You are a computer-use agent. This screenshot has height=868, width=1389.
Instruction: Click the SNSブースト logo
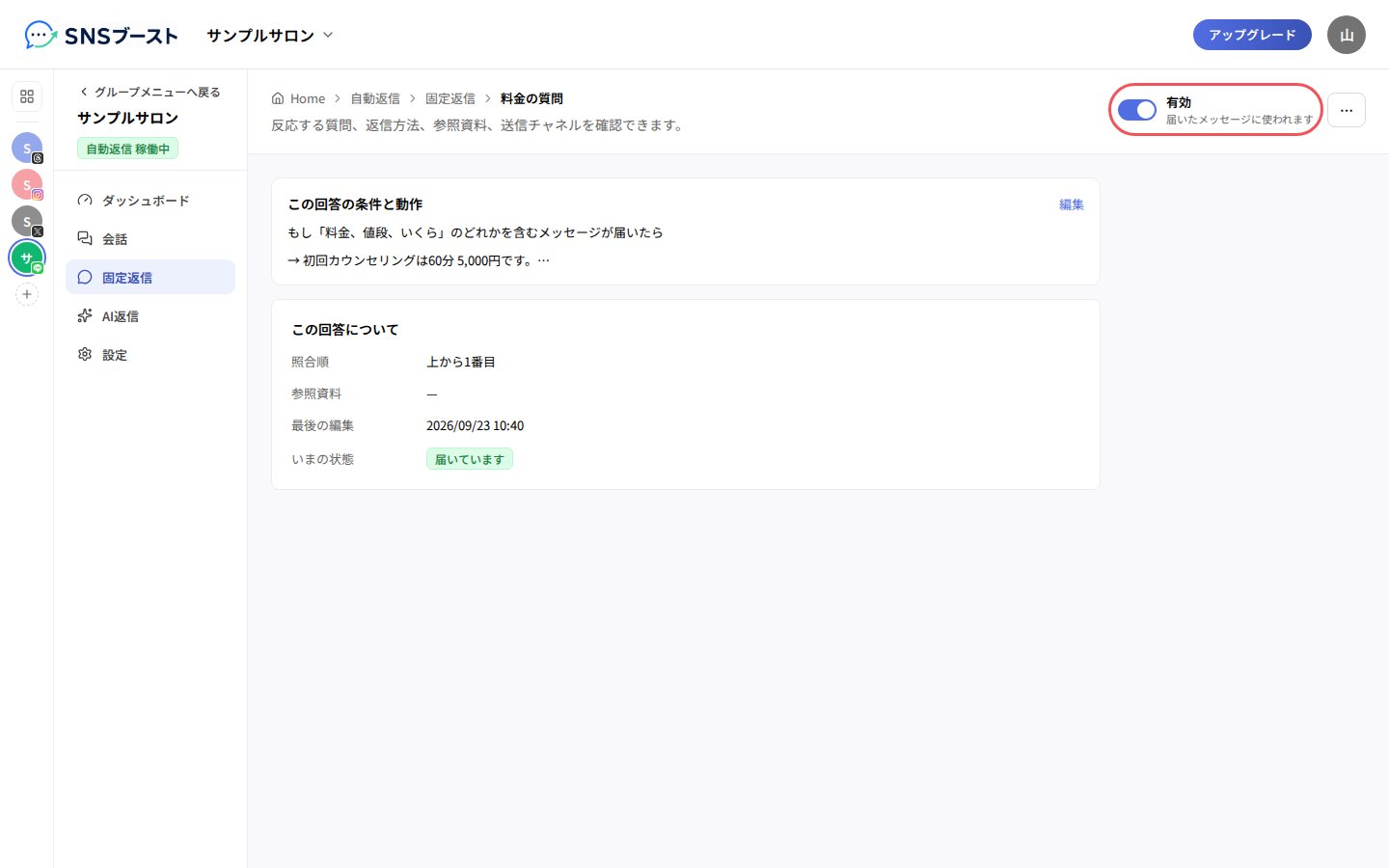point(101,36)
